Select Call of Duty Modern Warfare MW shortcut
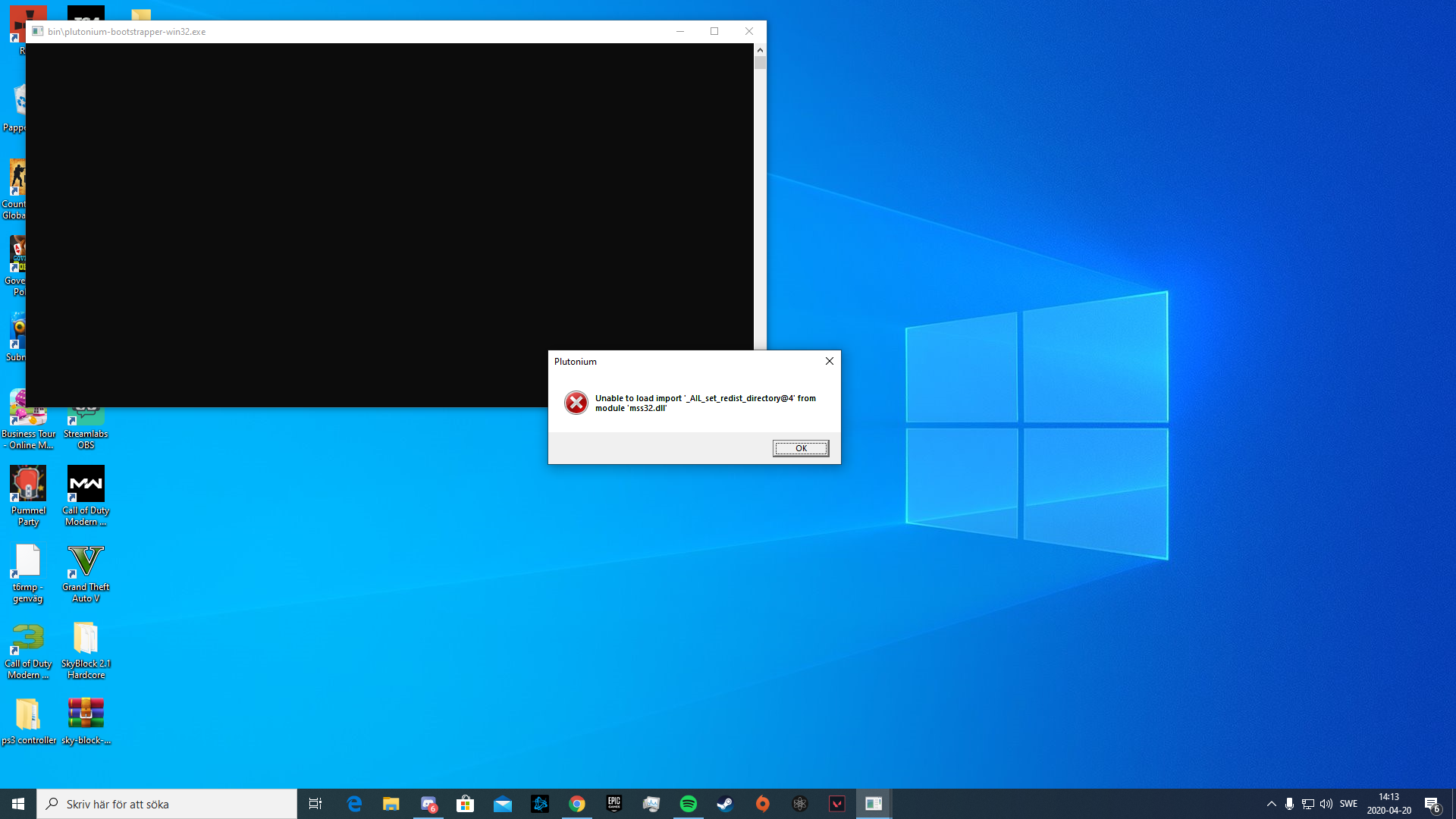The height and width of the screenshot is (819, 1456). click(86, 496)
